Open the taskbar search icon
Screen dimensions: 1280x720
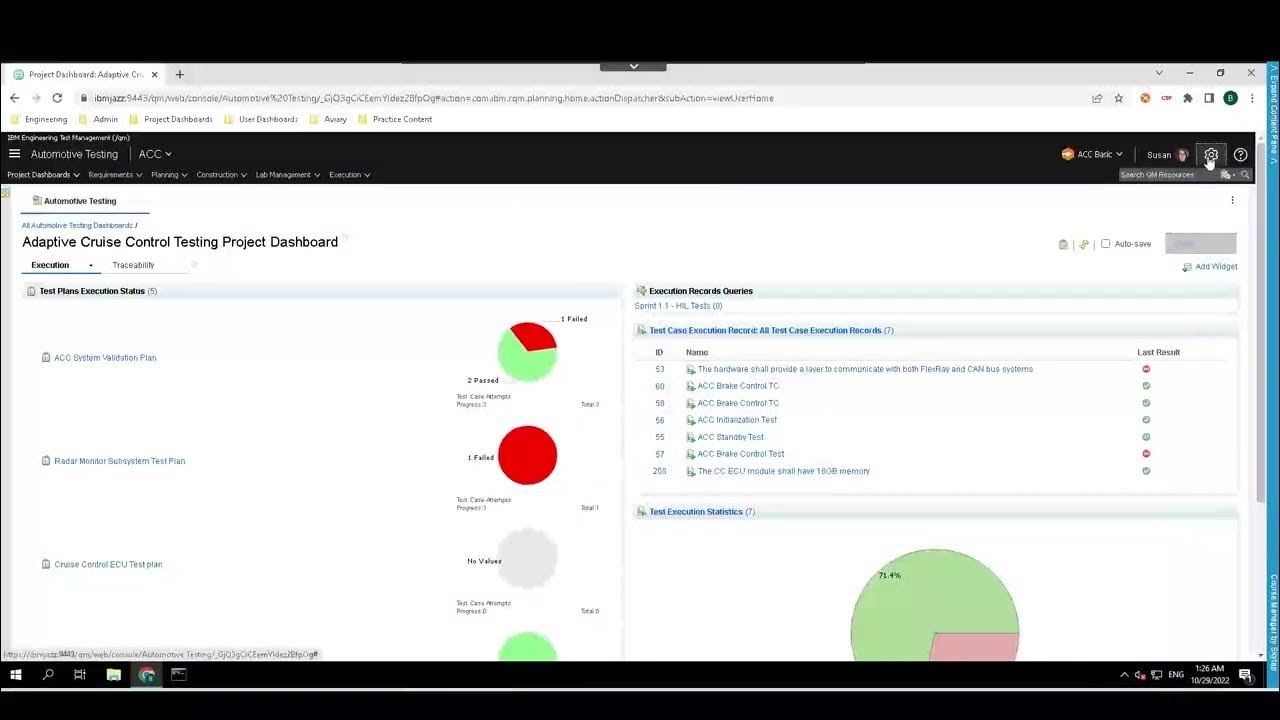(x=48, y=675)
